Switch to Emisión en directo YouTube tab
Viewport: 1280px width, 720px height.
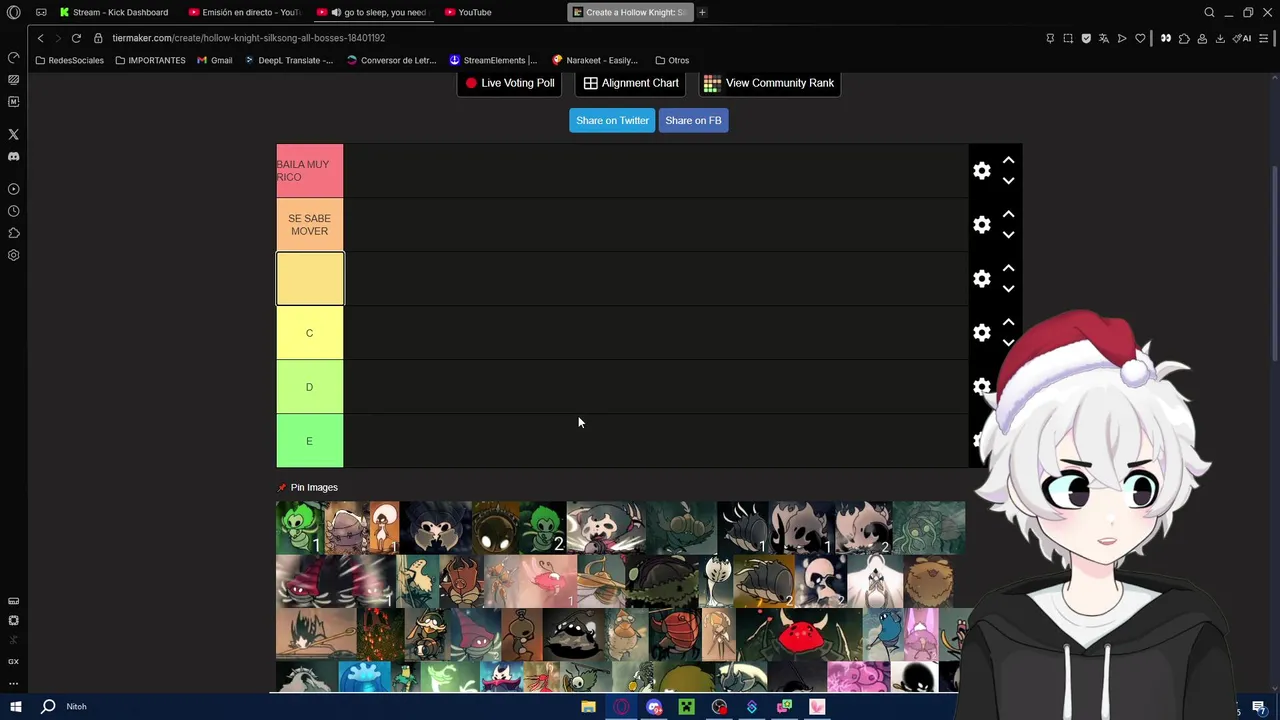245,12
